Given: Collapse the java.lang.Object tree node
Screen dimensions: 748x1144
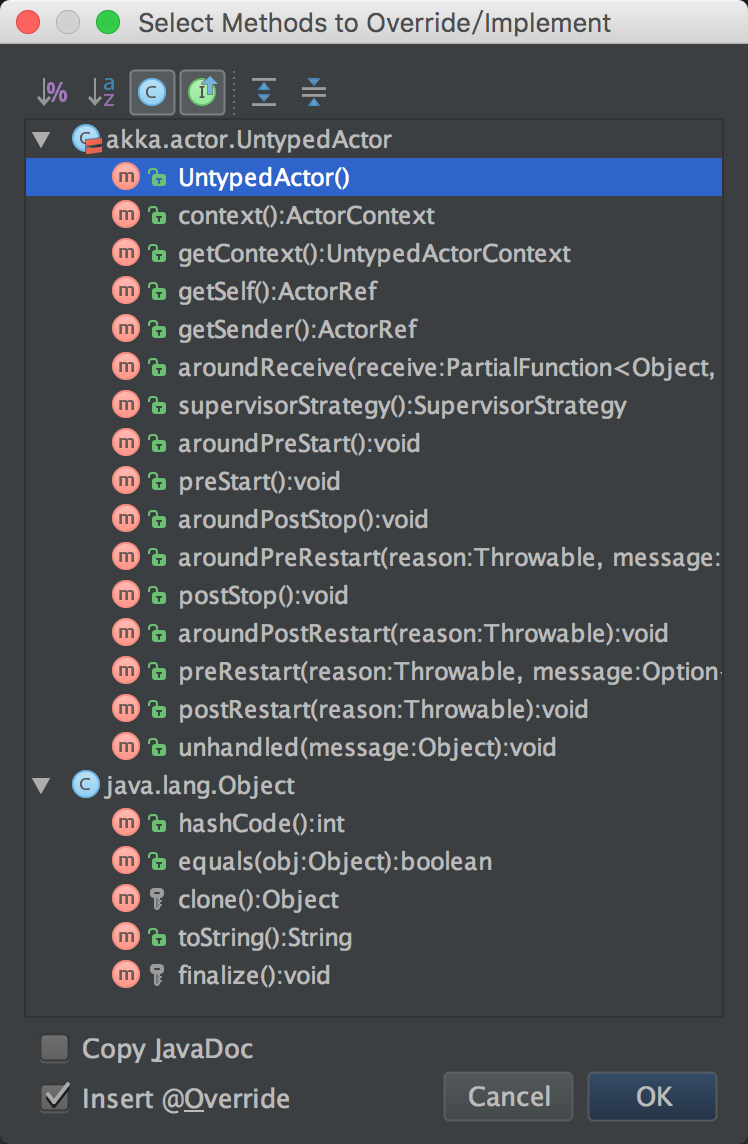Looking at the screenshot, I should [x=41, y=786].
